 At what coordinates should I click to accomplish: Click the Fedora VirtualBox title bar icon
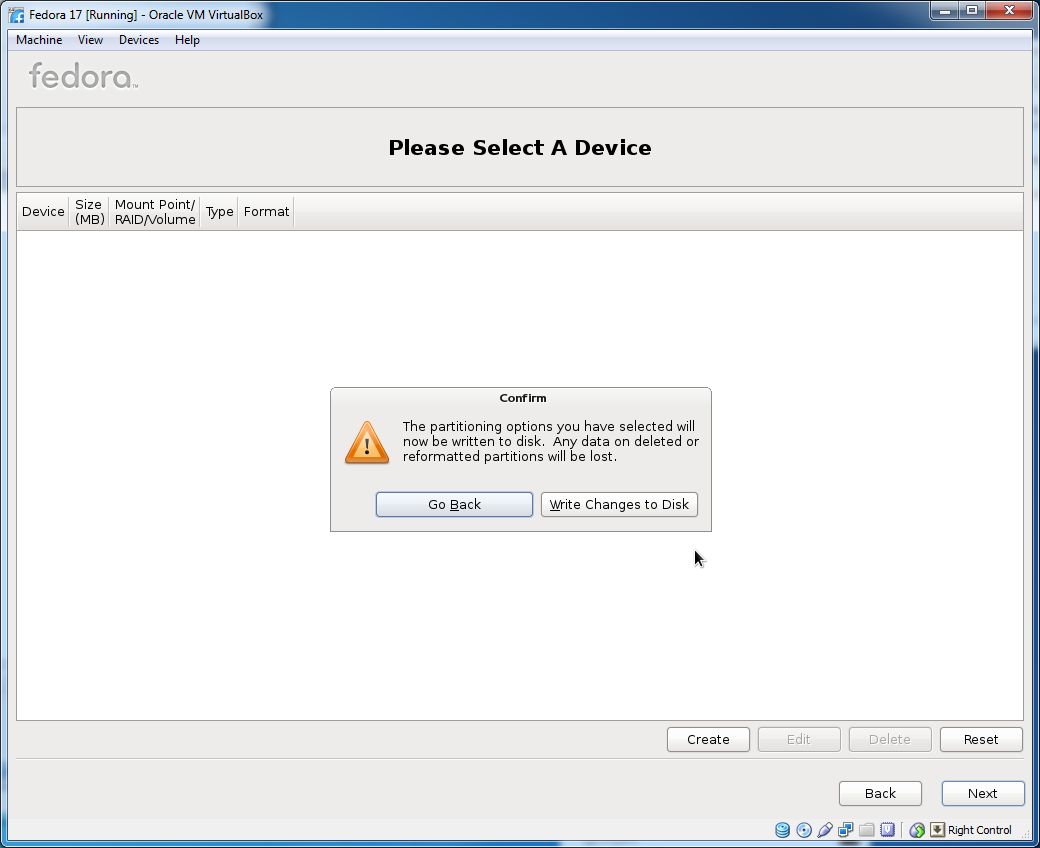tap(17, 15)
